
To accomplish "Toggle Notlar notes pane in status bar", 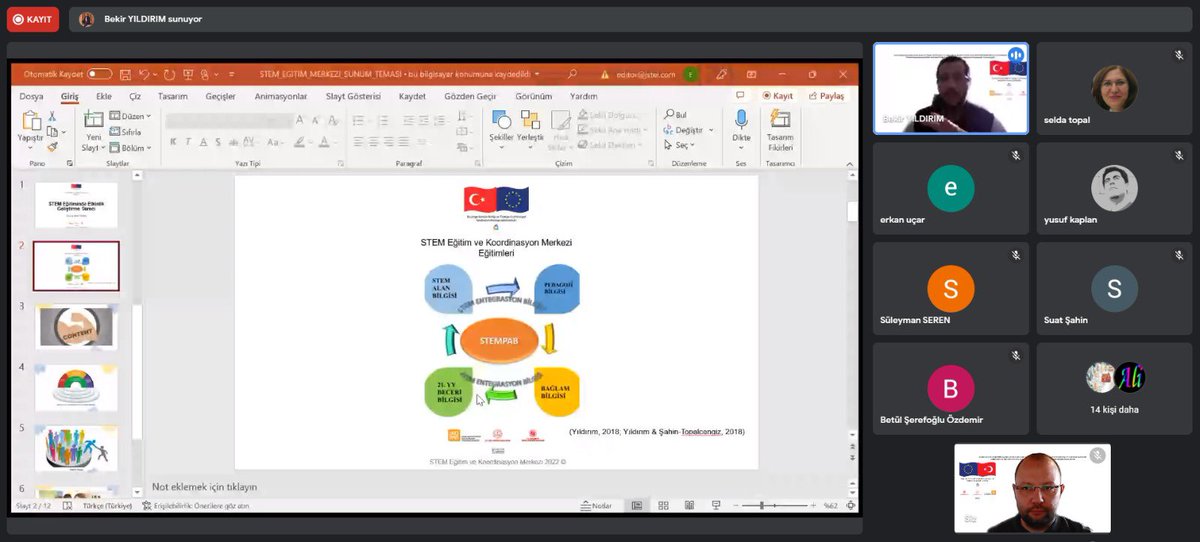I will pyautogui.click(x=595, y=506).
